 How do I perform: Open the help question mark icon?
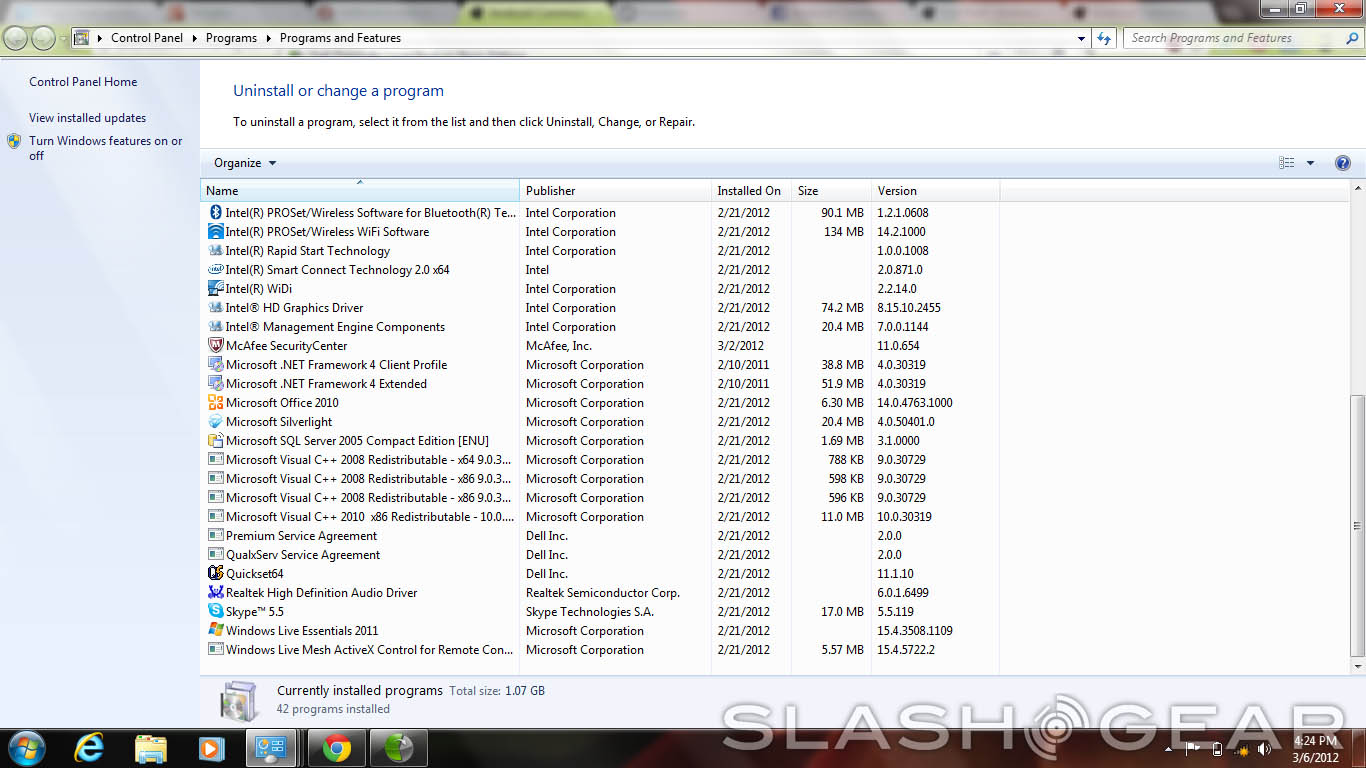1343,163
